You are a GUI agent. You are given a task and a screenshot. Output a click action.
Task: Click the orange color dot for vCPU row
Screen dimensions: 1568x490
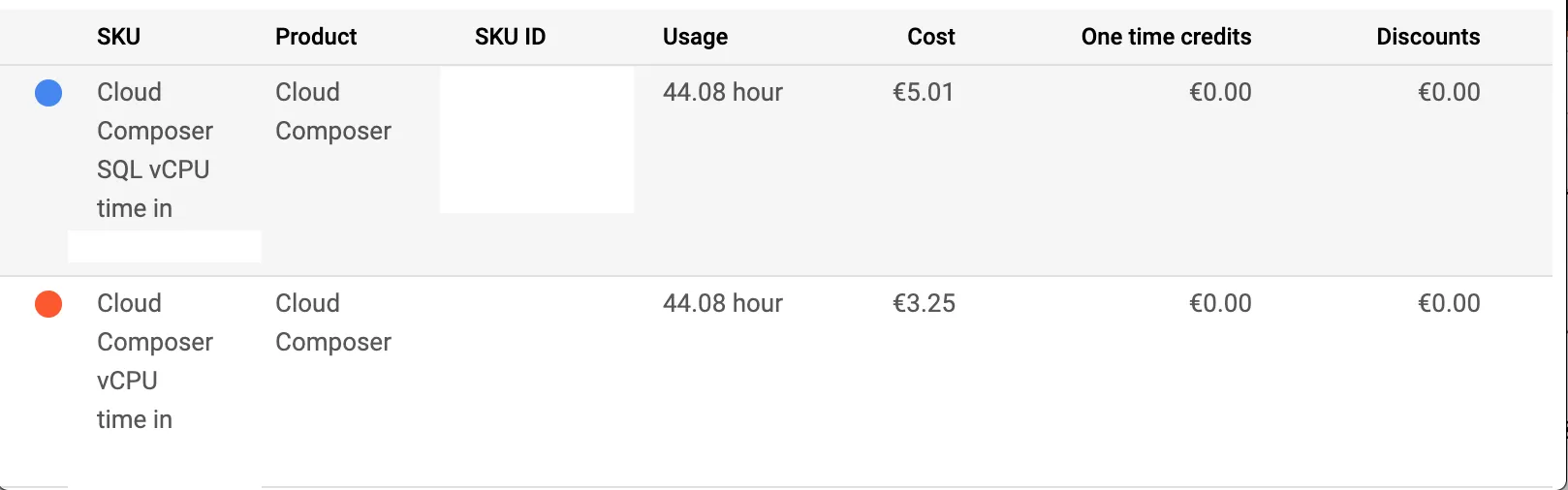pos(48,304)
